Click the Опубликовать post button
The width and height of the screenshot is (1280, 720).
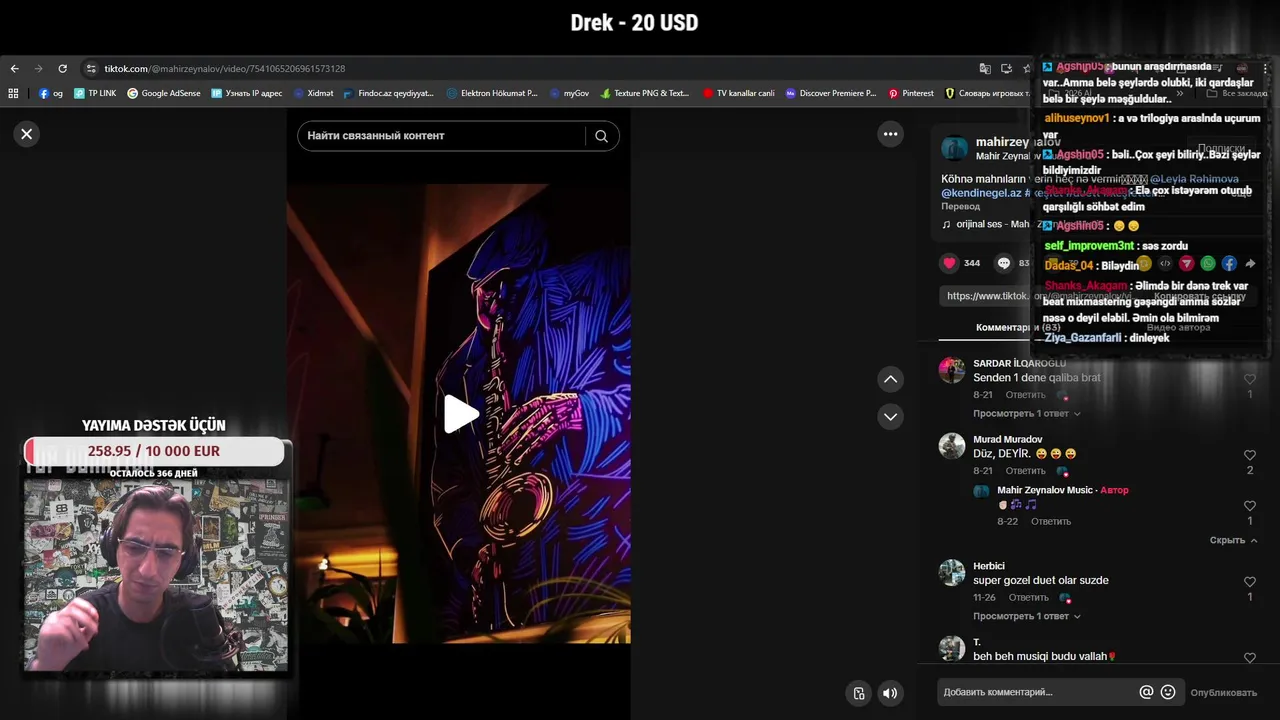1223,693
